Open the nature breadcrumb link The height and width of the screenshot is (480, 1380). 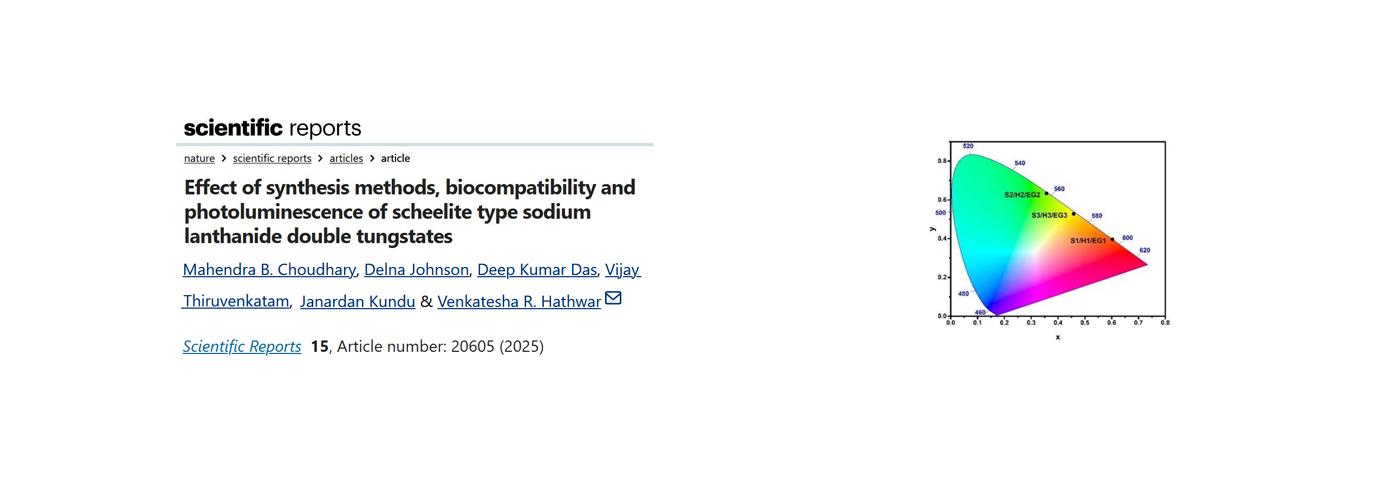[x=199, y=158]
